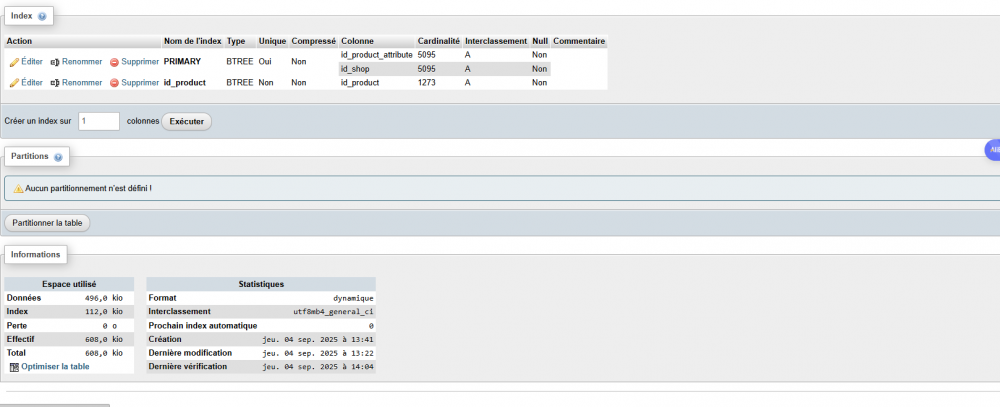Click red delete icon for PRIMARY index

click(x=115, y=63)
